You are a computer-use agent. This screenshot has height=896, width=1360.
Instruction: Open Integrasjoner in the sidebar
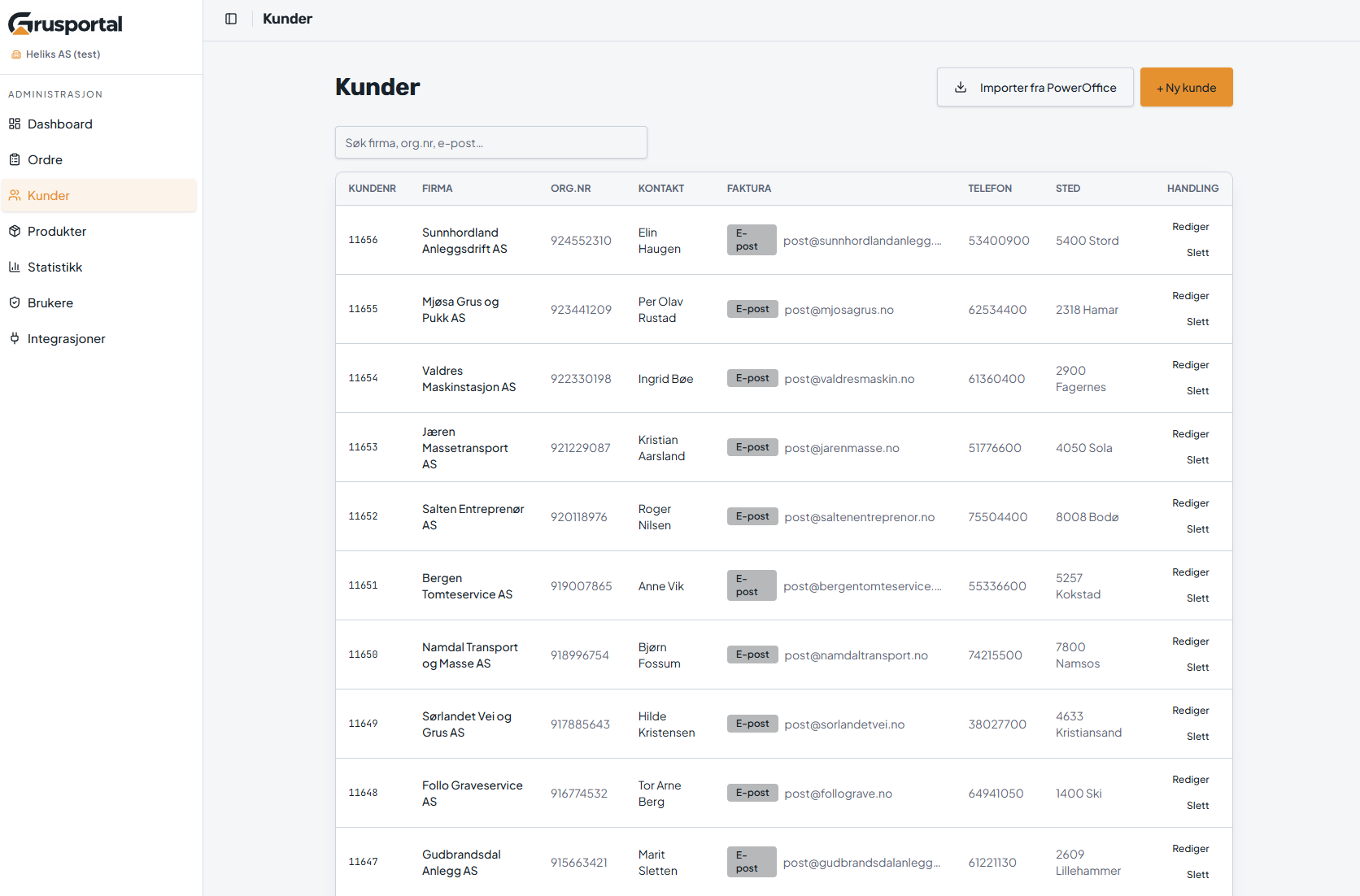point(98,338)
